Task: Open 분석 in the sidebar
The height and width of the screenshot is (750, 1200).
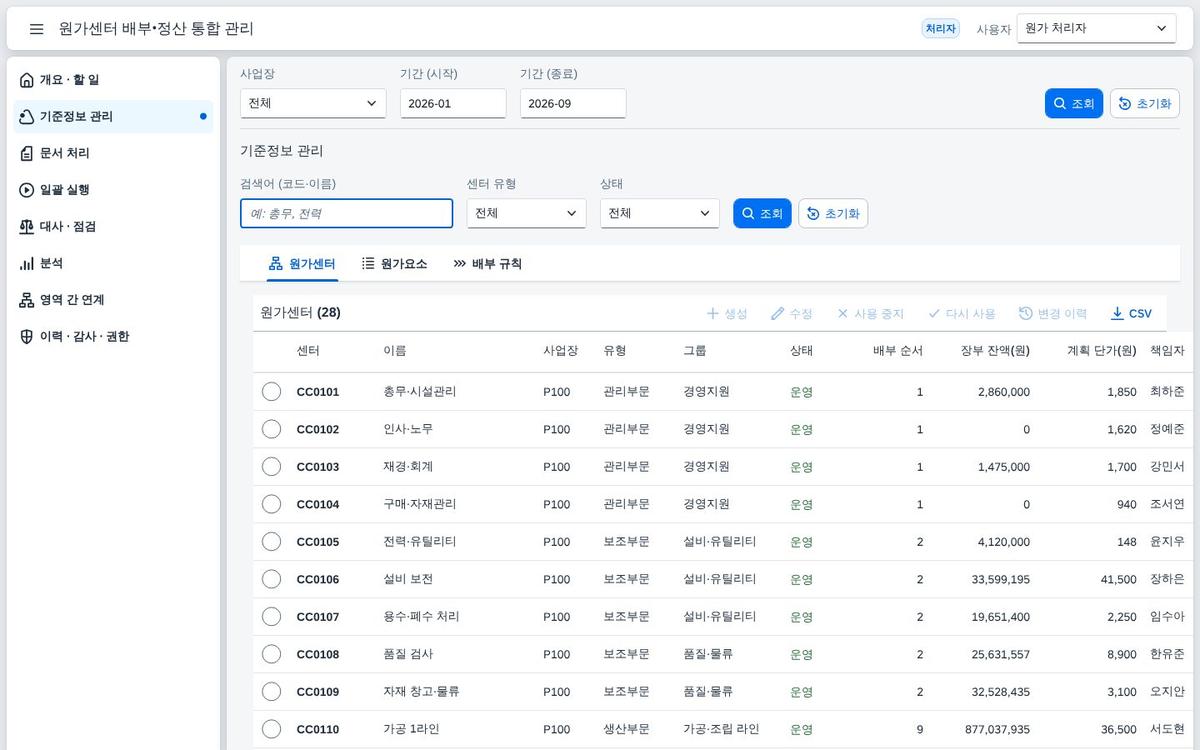Action: [113, 263]
